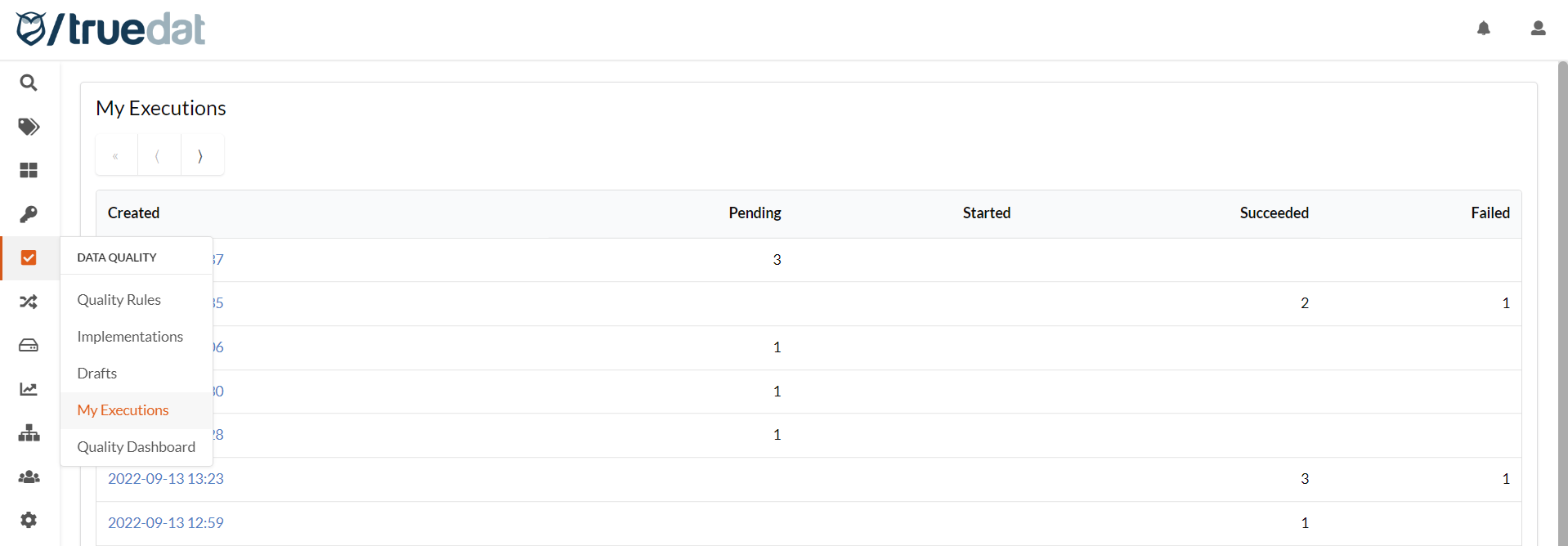Click the shuffle arrows sidebar icon
This screenshot has width=1568, height=546.
[29, 302]
